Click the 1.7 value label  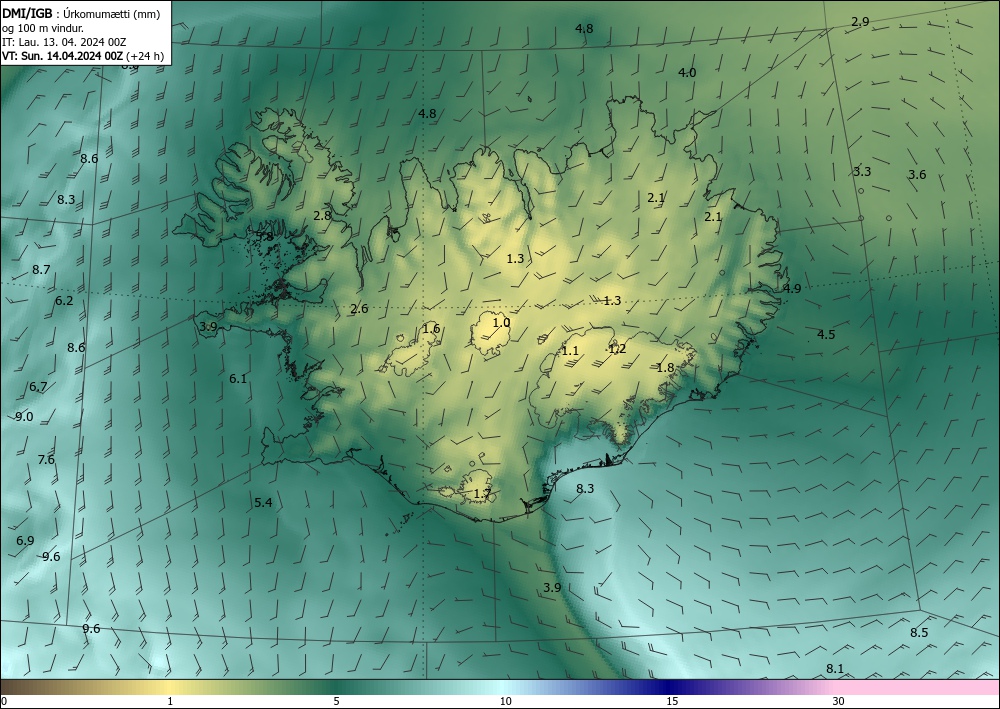tap(483, 494)
